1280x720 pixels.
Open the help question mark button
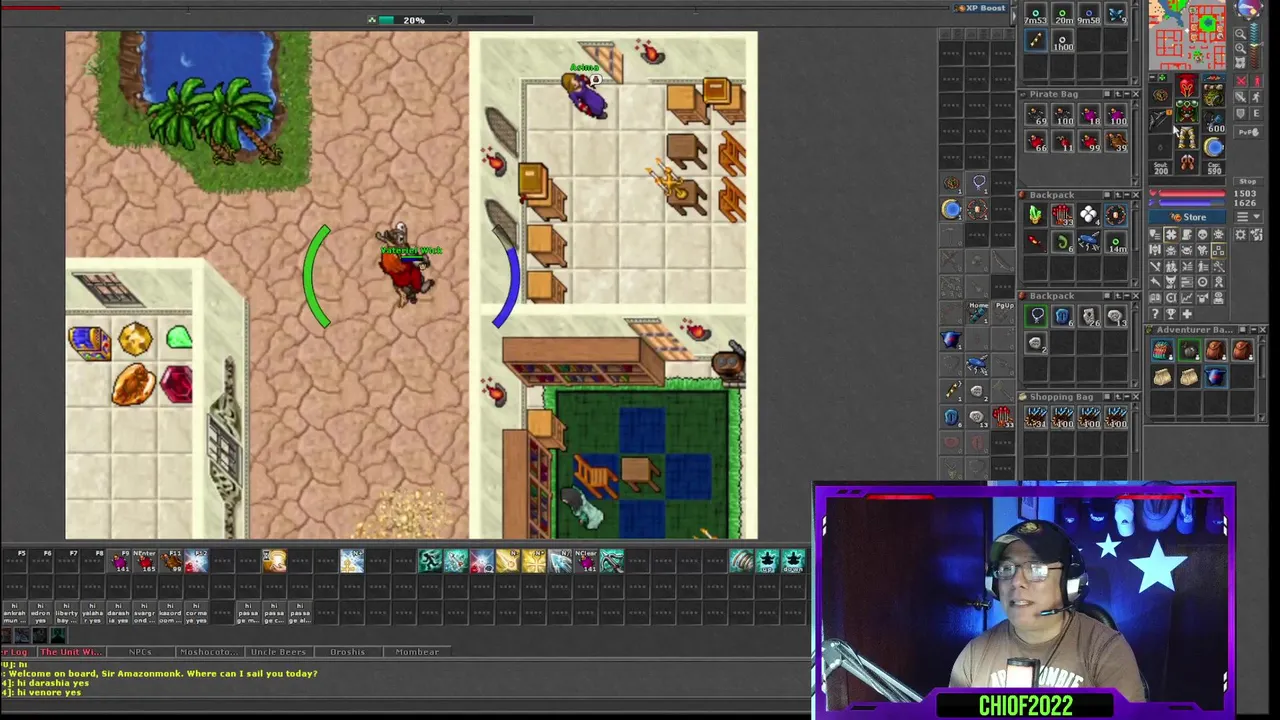click(x=1155, y=314)
